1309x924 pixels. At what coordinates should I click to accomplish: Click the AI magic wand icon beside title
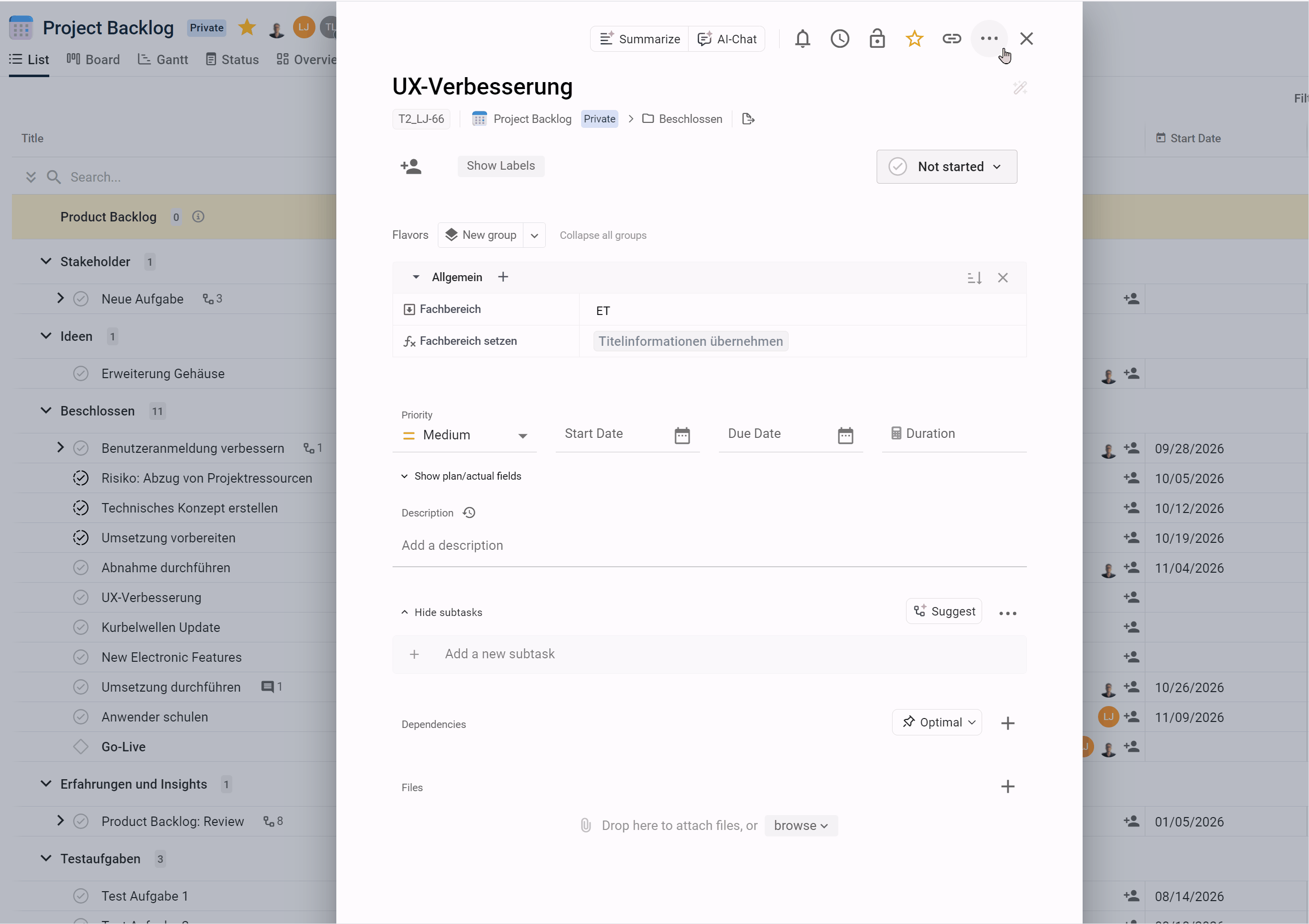coord(1019,88)
